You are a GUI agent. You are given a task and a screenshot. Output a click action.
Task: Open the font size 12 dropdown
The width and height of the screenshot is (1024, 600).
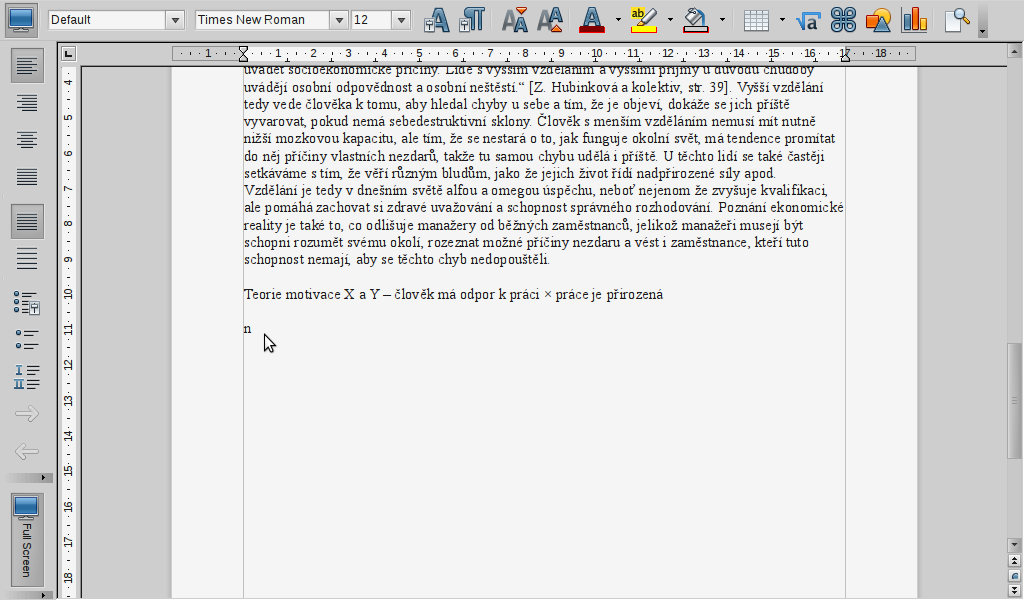point(401,20)
